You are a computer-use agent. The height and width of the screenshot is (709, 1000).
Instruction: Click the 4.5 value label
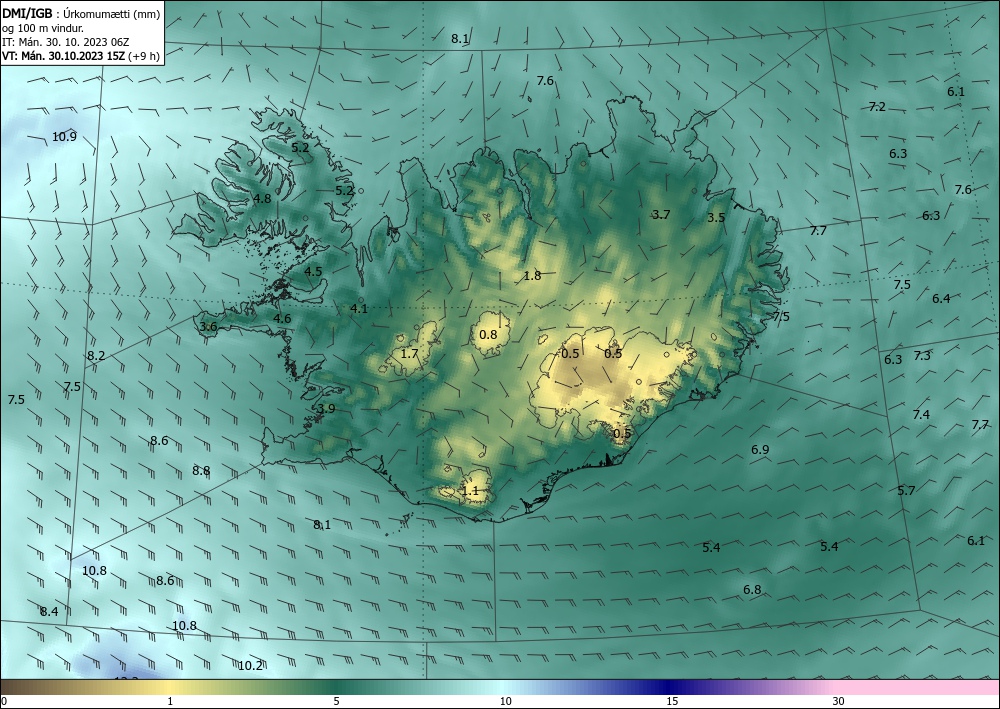coord(313,271)
